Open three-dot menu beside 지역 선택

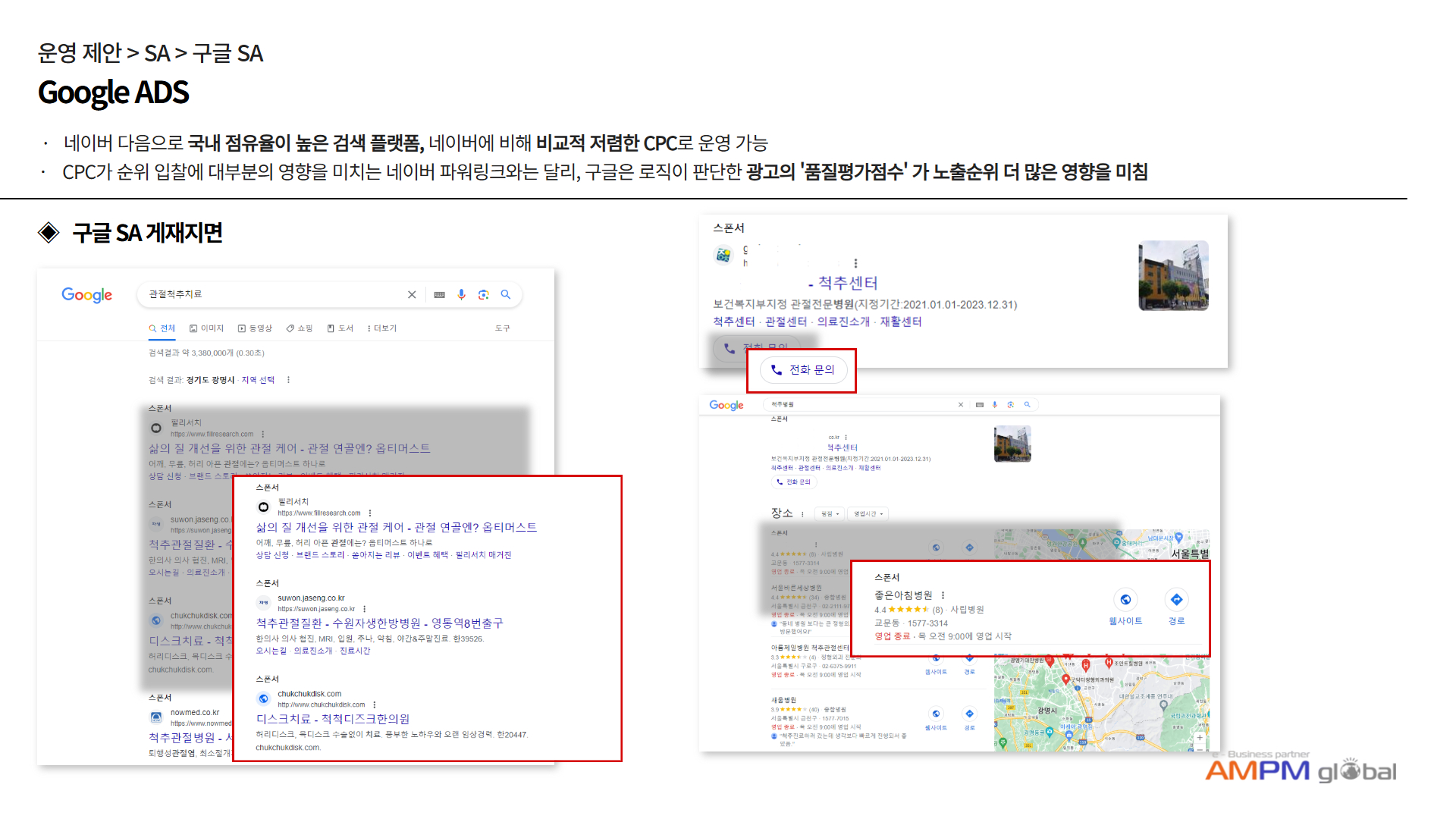(x=288, y=380)
